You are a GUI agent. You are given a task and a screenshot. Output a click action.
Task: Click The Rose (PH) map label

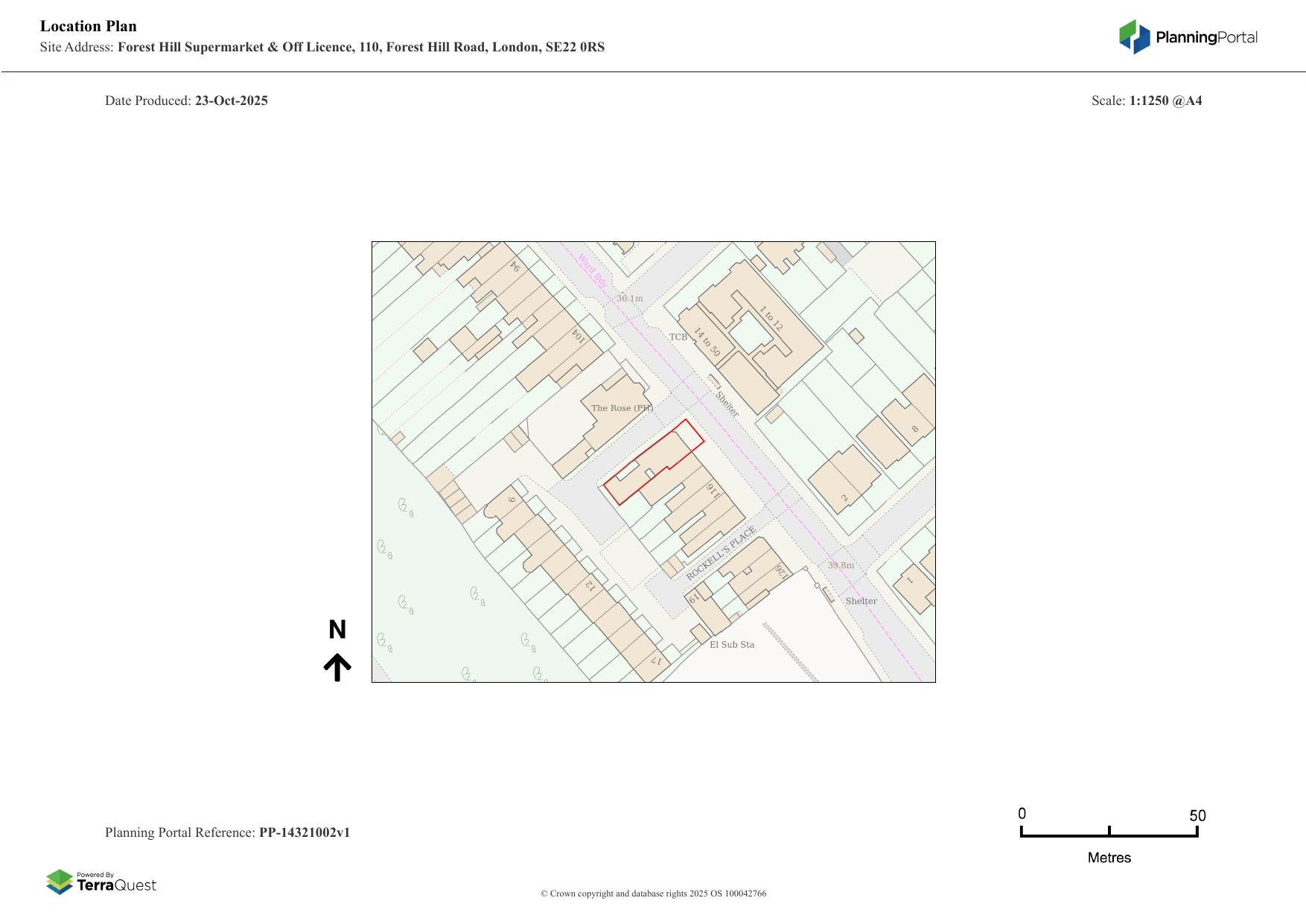(622, 408)
